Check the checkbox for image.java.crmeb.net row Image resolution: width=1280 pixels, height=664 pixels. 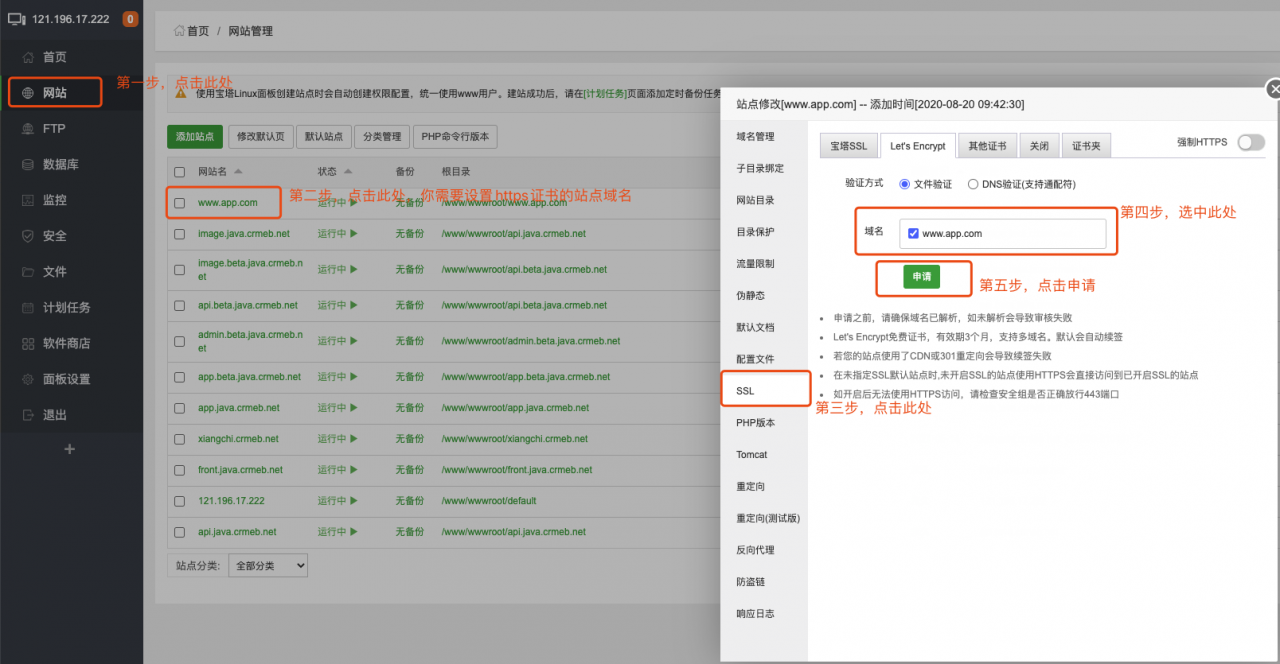click(x=180, y=234)
